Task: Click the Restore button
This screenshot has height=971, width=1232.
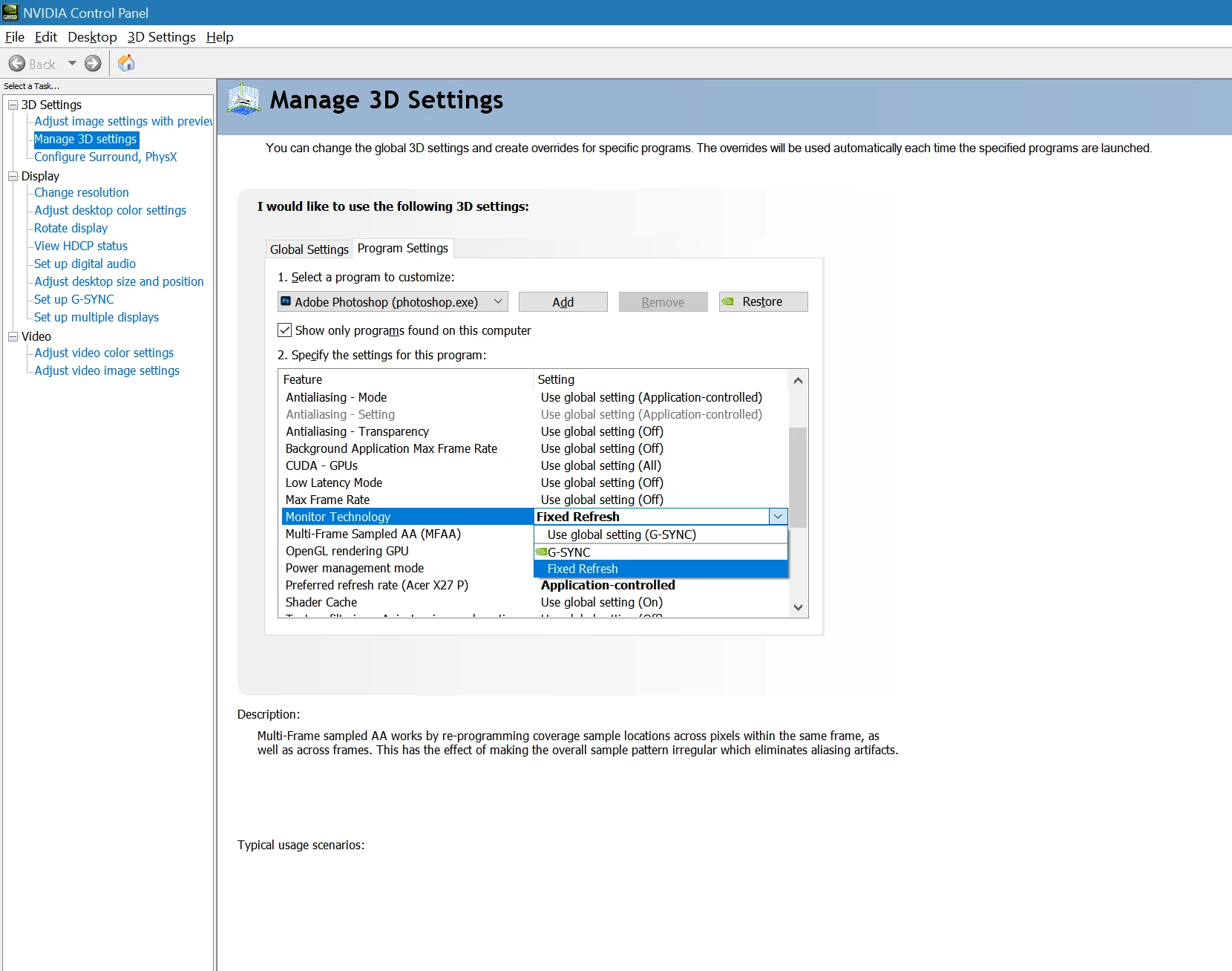Action: 763,301
